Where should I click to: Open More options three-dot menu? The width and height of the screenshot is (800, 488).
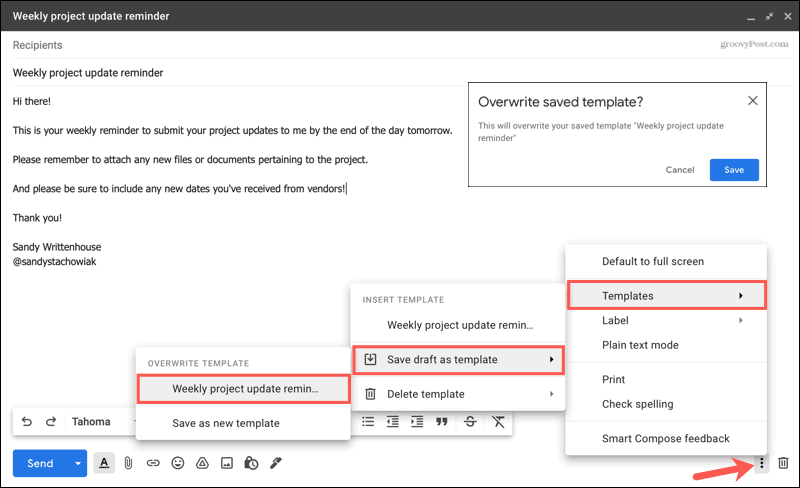tap(761, 463)
